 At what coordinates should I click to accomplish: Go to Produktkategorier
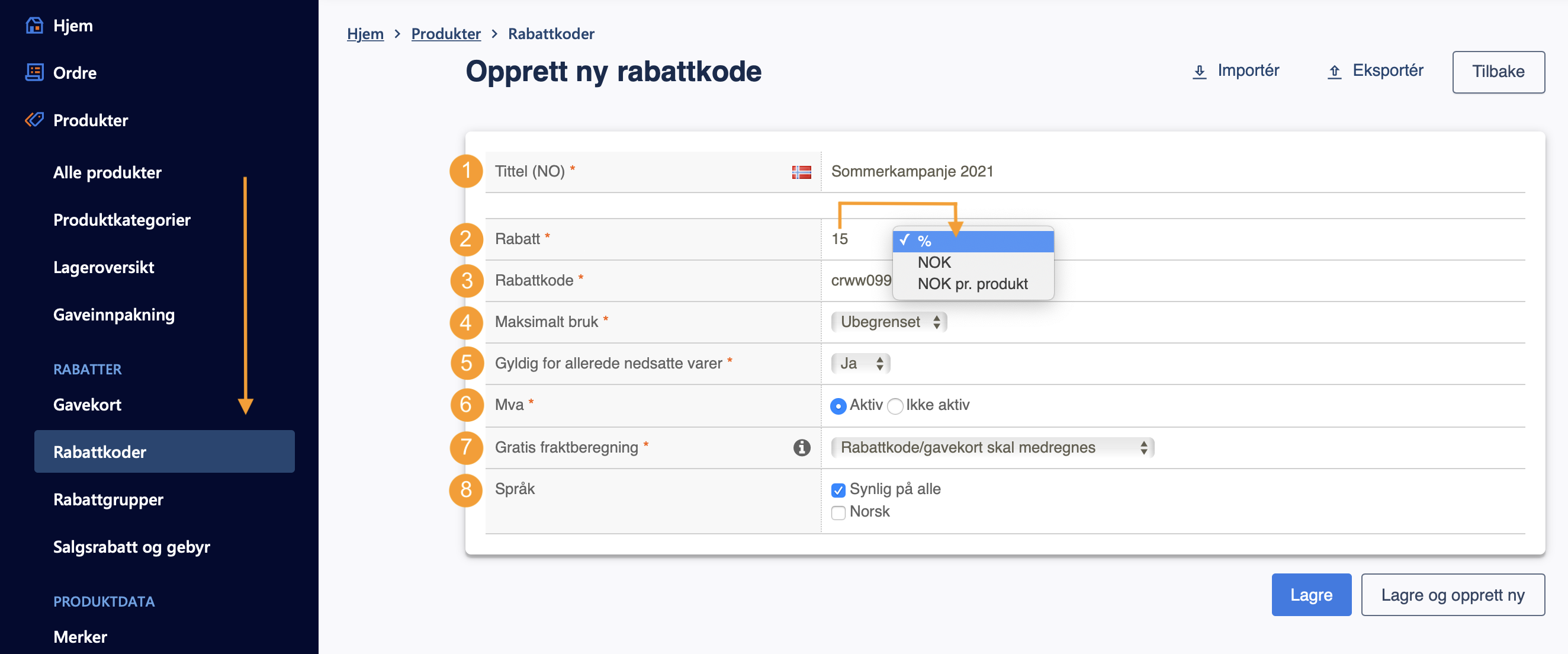122,220
